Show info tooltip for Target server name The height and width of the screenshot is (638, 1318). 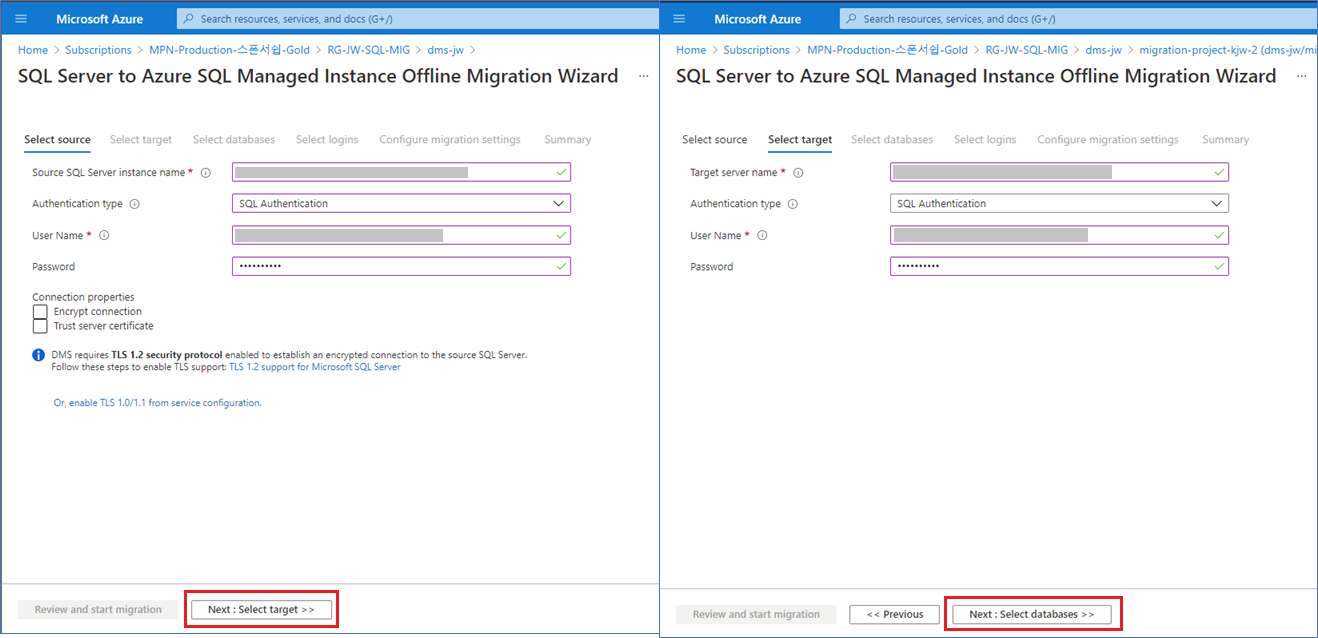(x=798, y=173)
